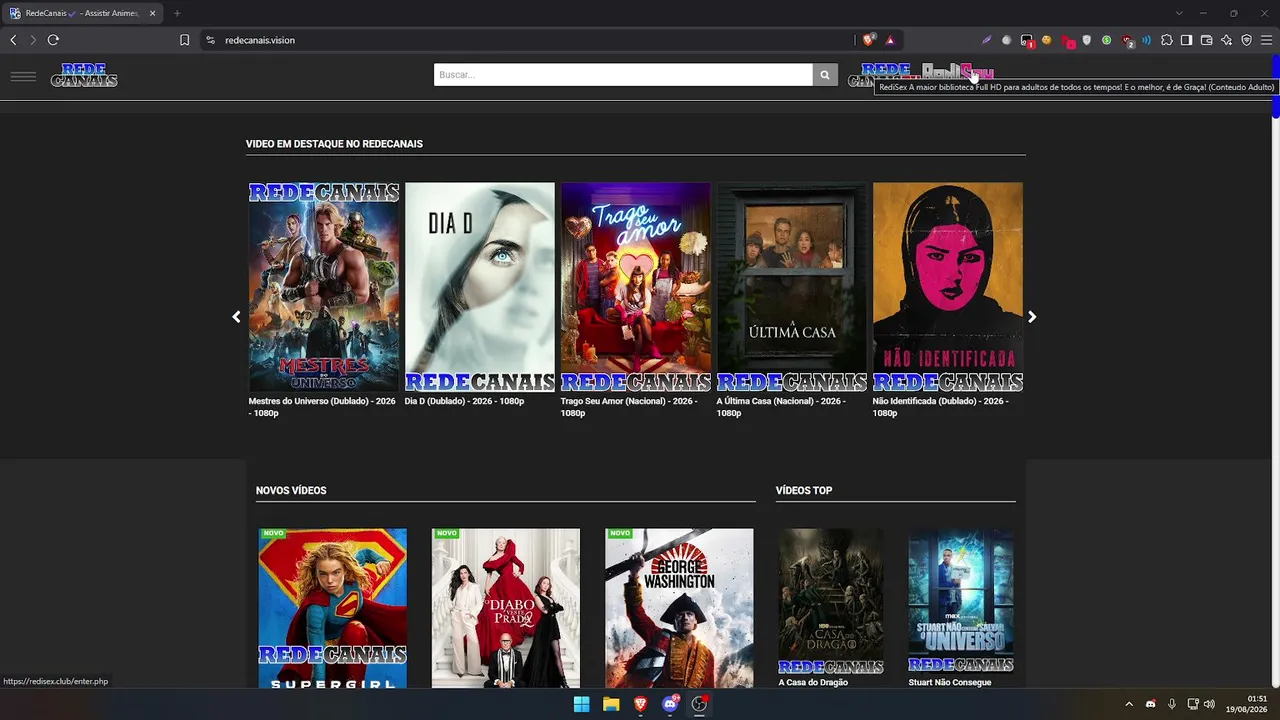Click 'Dia D (Dublado) - 2026' title link
The height and width of the screenshot is (720, 1280).
464,401
